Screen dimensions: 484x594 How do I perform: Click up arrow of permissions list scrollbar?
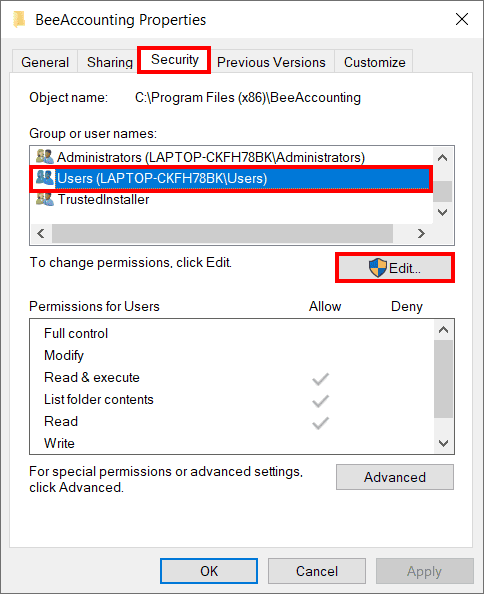pos(443,330)
